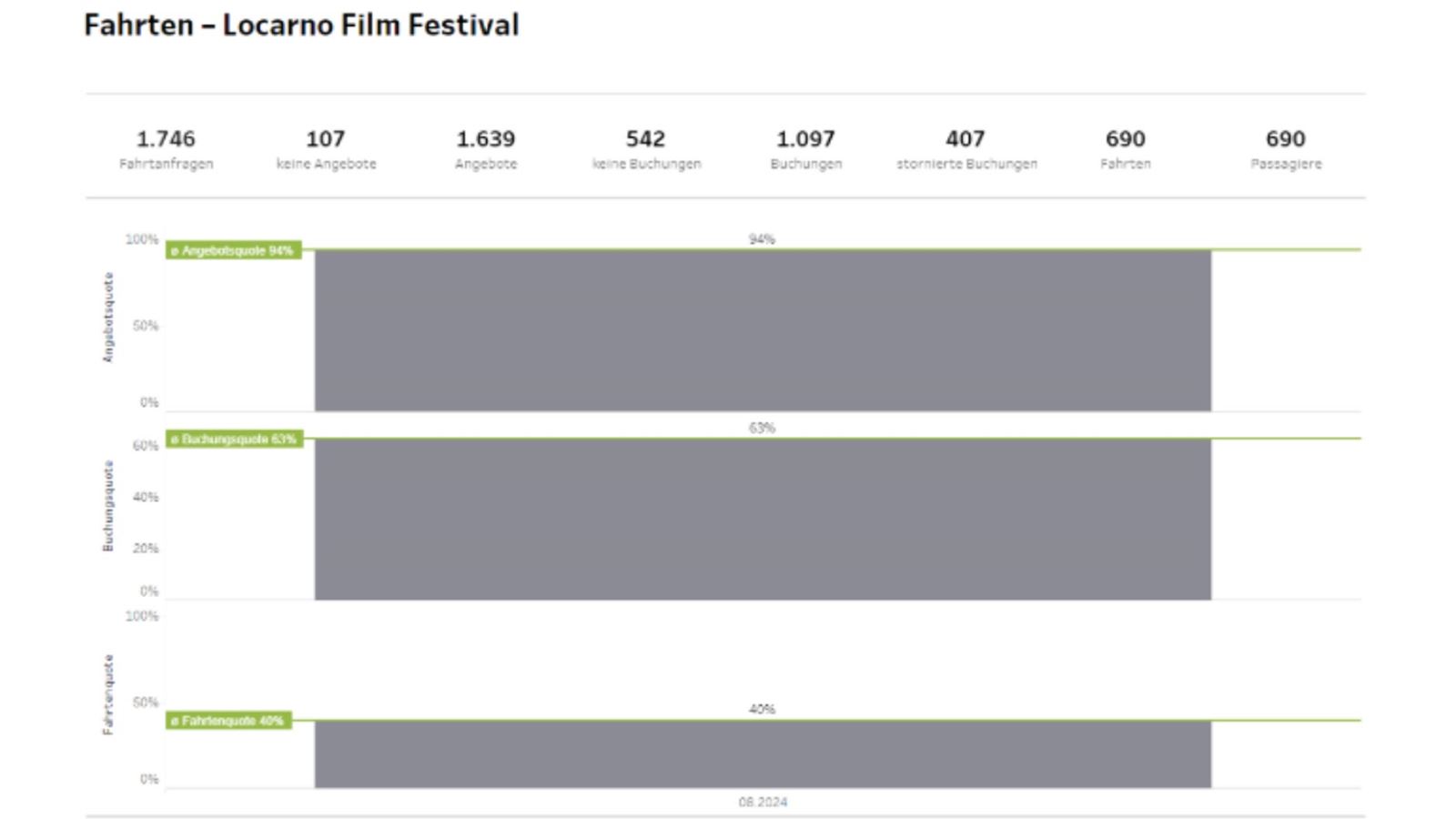Viewport: 1456px width, 819px height.
Task: Click the 1.746 Fahrtanfragen KPI value
Action: click(x=166, y=139)
